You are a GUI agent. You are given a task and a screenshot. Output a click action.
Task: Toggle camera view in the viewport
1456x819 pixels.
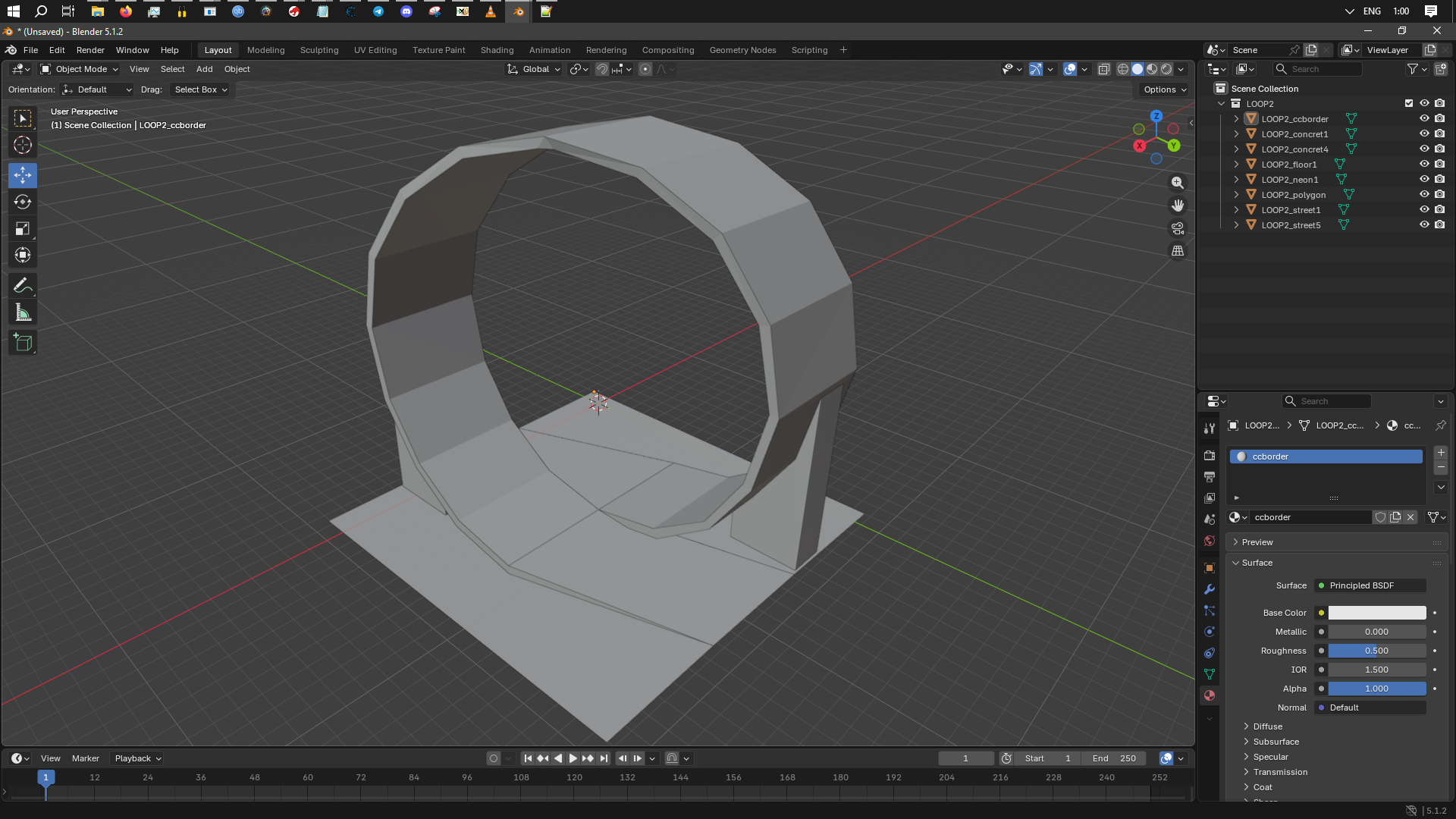[1178, 228]
